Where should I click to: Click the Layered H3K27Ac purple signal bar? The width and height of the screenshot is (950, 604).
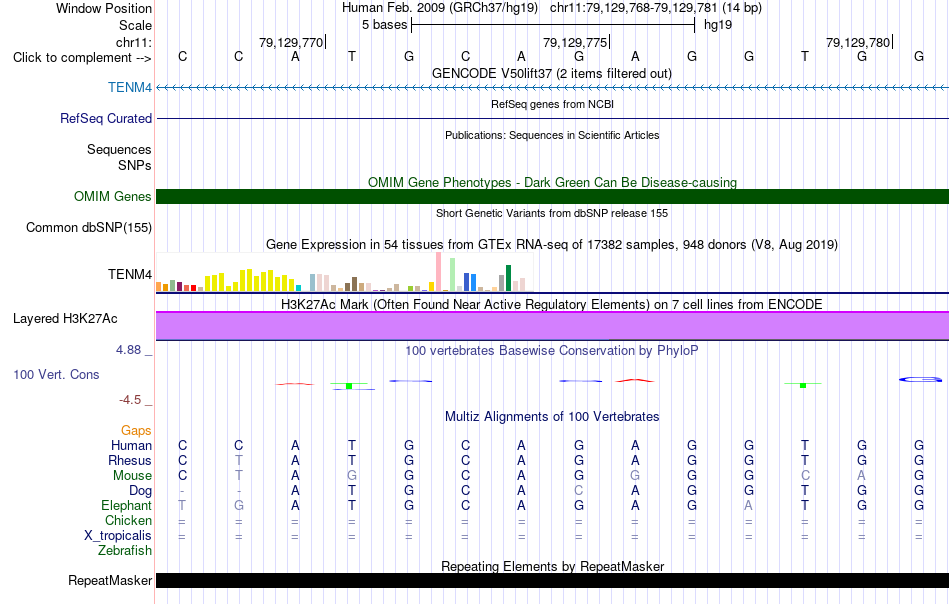pyautogui.click(x=552, y=326)
